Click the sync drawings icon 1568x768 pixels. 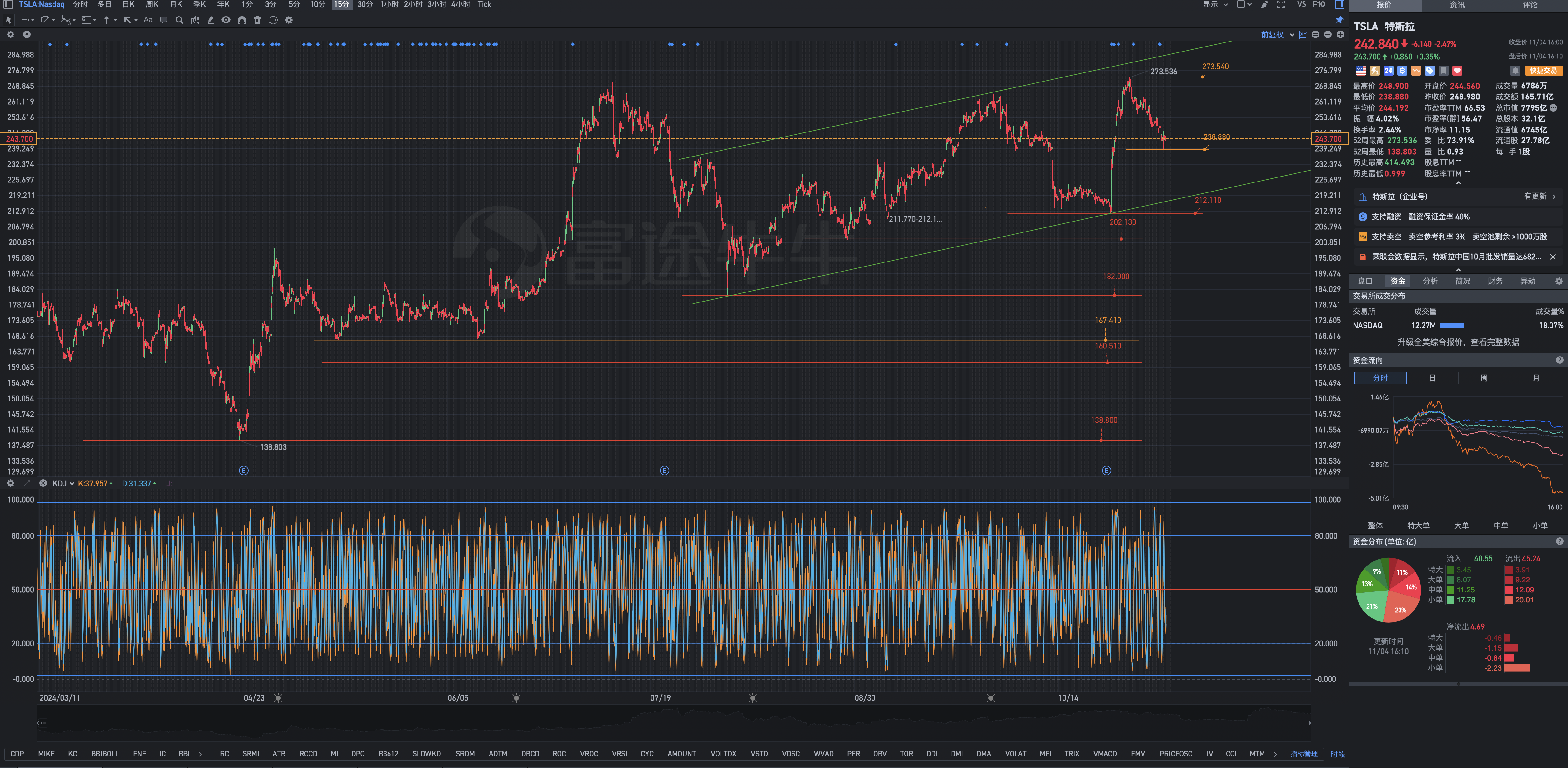(x=273, y=20)
